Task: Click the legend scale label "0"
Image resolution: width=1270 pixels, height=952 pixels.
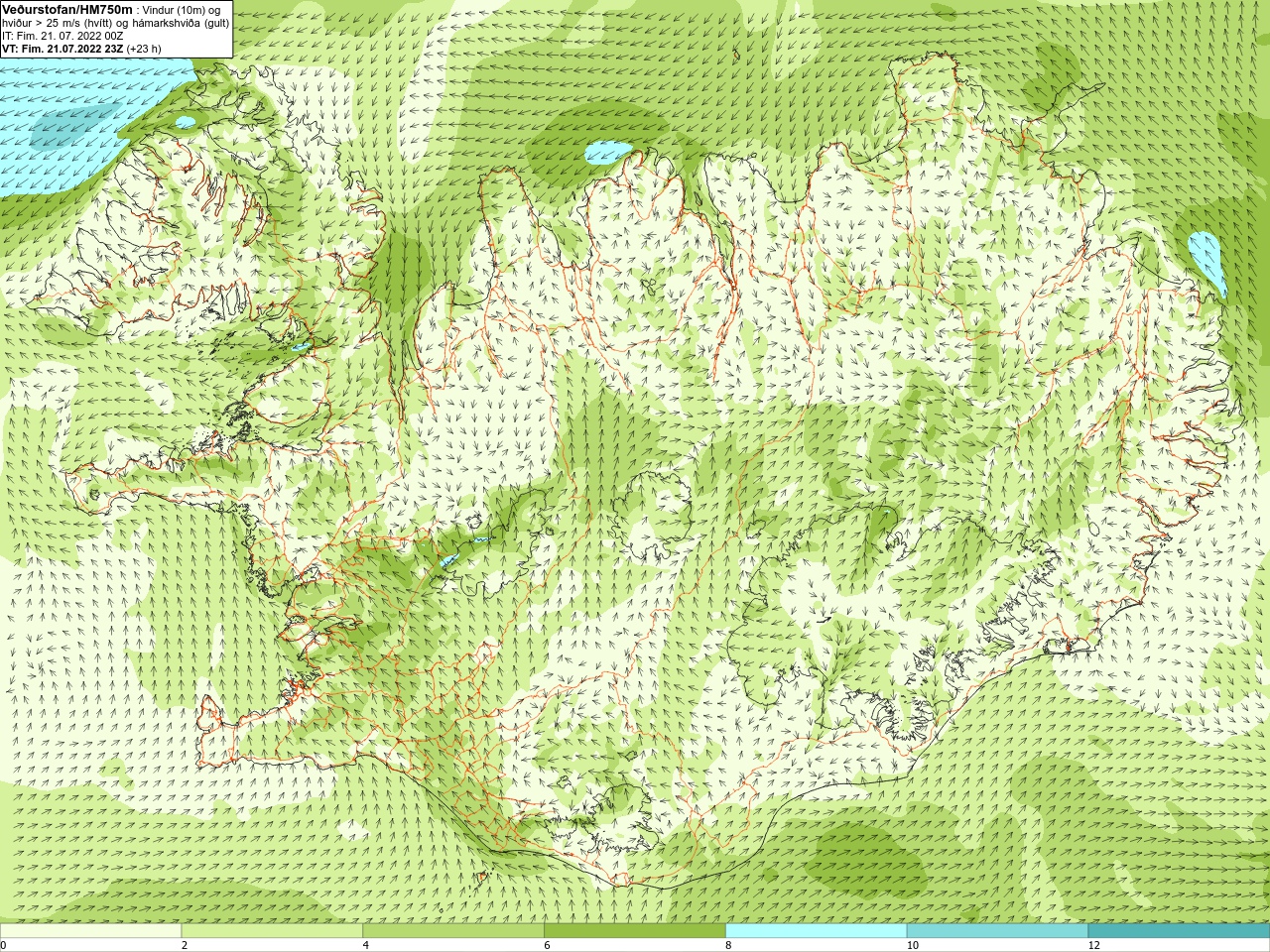Action: 4,945
